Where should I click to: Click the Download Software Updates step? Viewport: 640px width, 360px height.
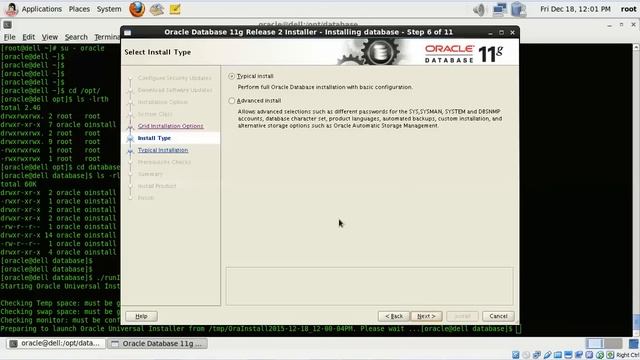pyautogui.click(x=175, y=90)
